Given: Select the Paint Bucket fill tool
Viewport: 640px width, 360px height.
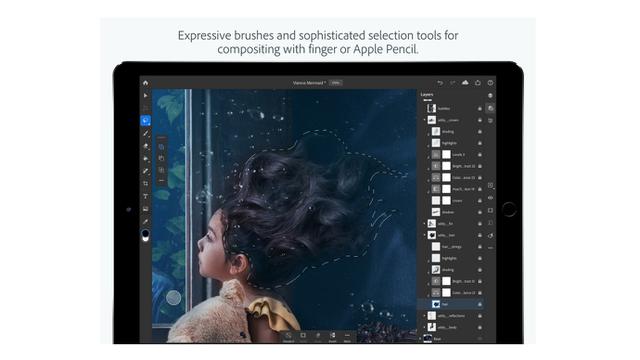Looking at the screenshot, I should coord(146,159).
